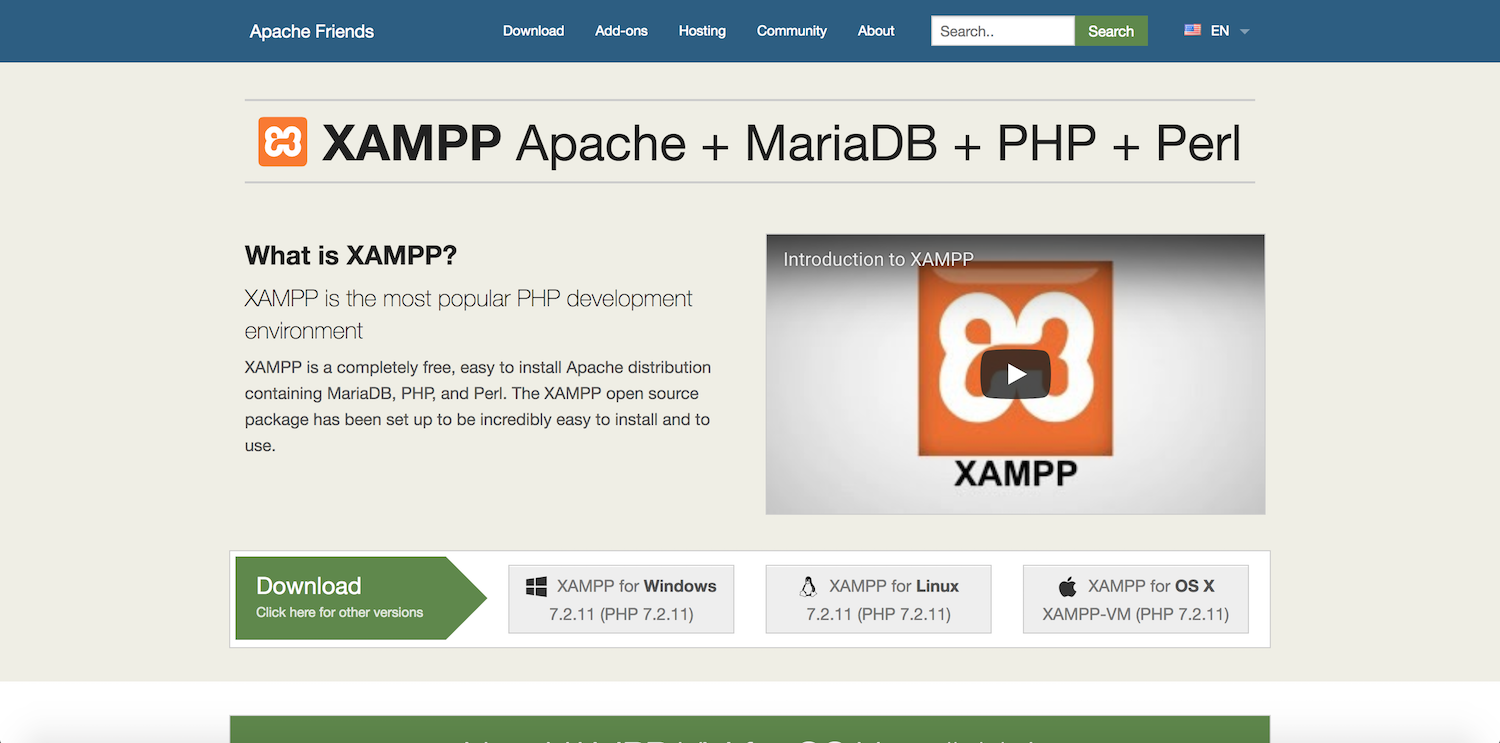Click green Download other versions button

361,598
